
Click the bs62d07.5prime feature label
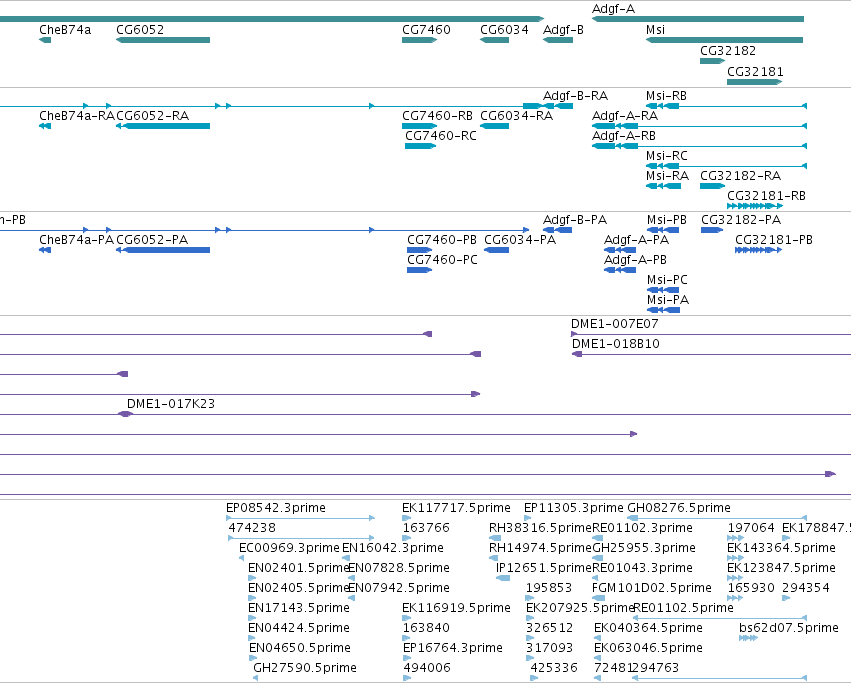pyautogui.click(x=789, y=628)
